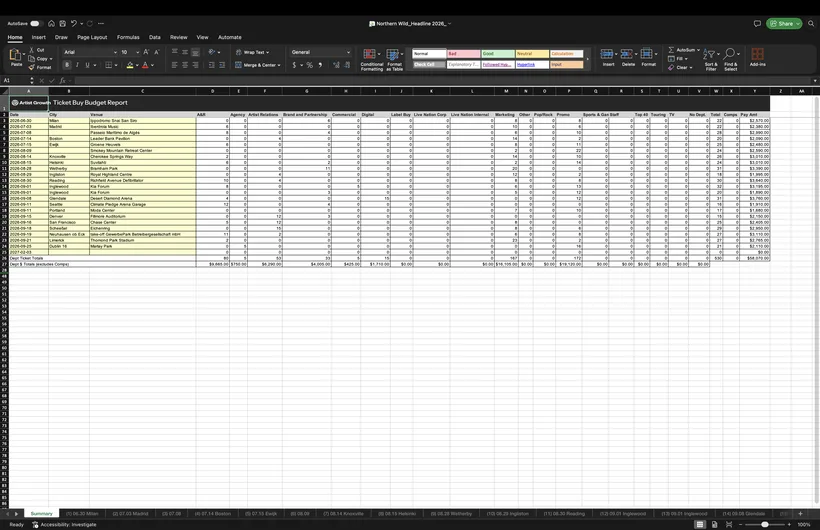Image resolution: width=820 pixels, height=530 pixels.
Task: Expand the Clear dropdown
Action: [x=691, y=67]
